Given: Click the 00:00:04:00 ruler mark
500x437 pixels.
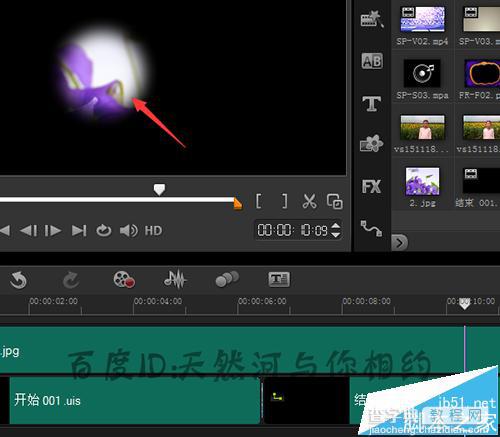Looking at the screenshot, I should [x=158, y=301].
